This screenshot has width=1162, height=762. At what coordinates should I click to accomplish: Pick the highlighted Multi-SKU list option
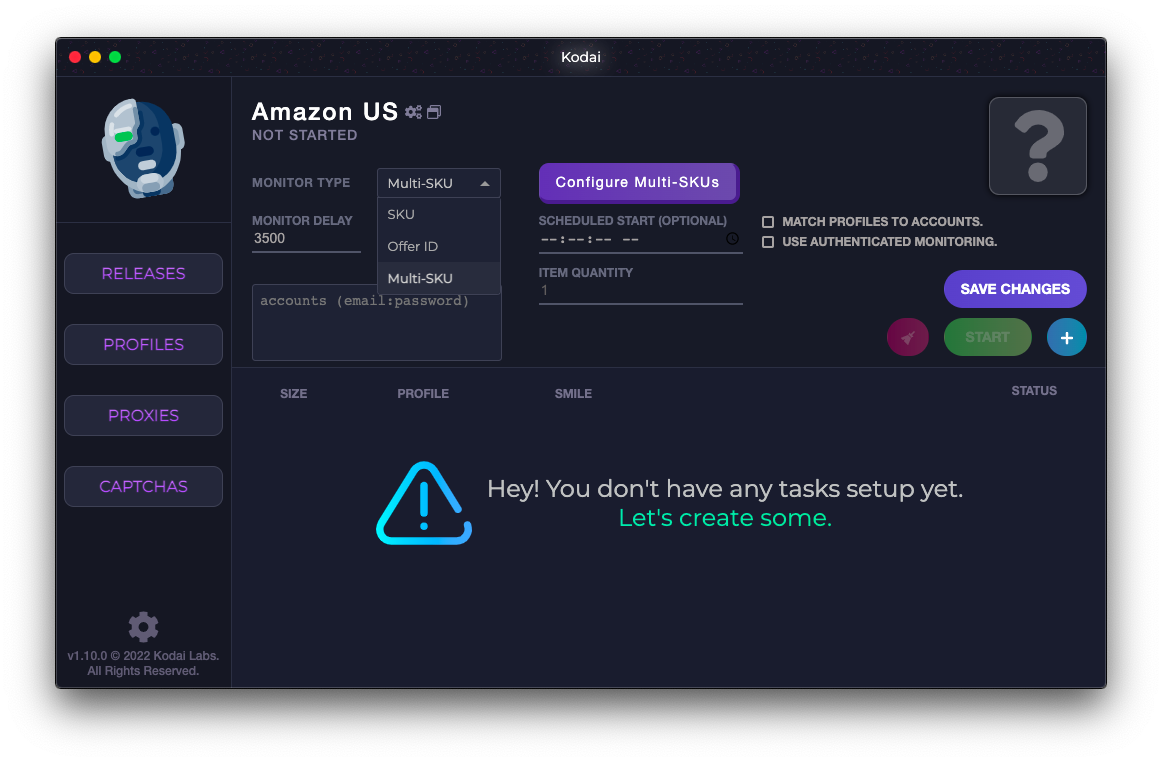pos(439,278)
